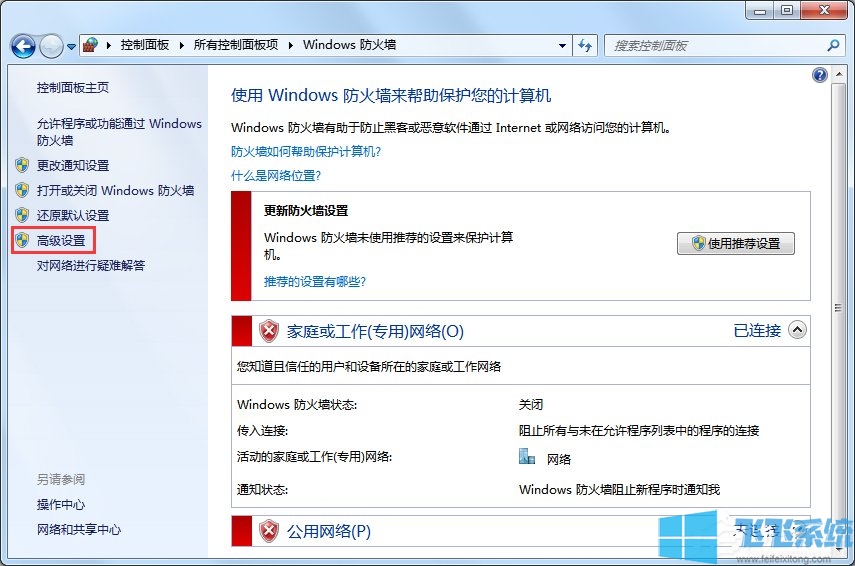Expand the arrow before 控制面板 breadcrumb
The image size is (855, 566).
pyautogui.click(x=109, y=45)
